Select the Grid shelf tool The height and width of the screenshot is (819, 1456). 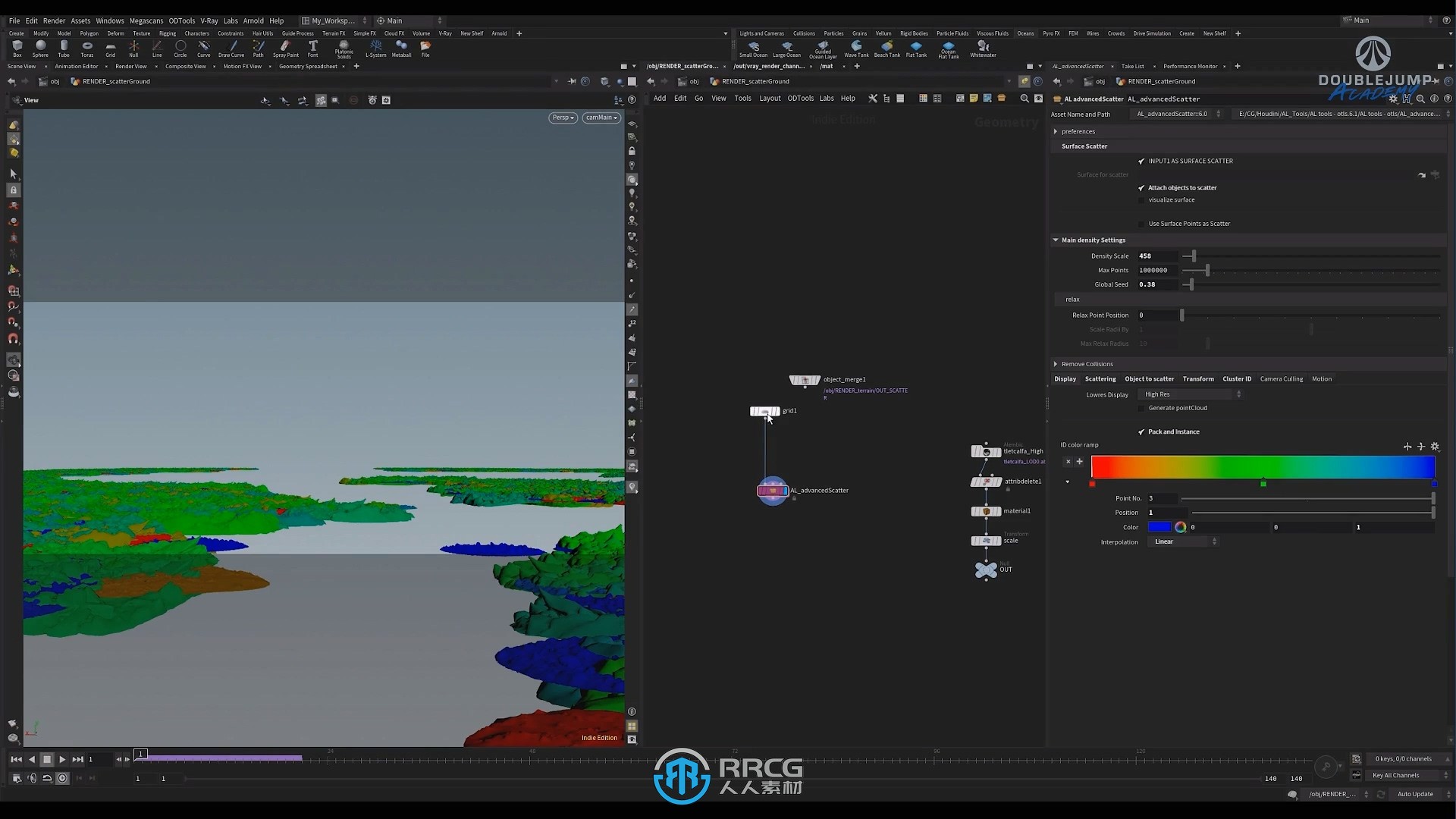(111, 49)
